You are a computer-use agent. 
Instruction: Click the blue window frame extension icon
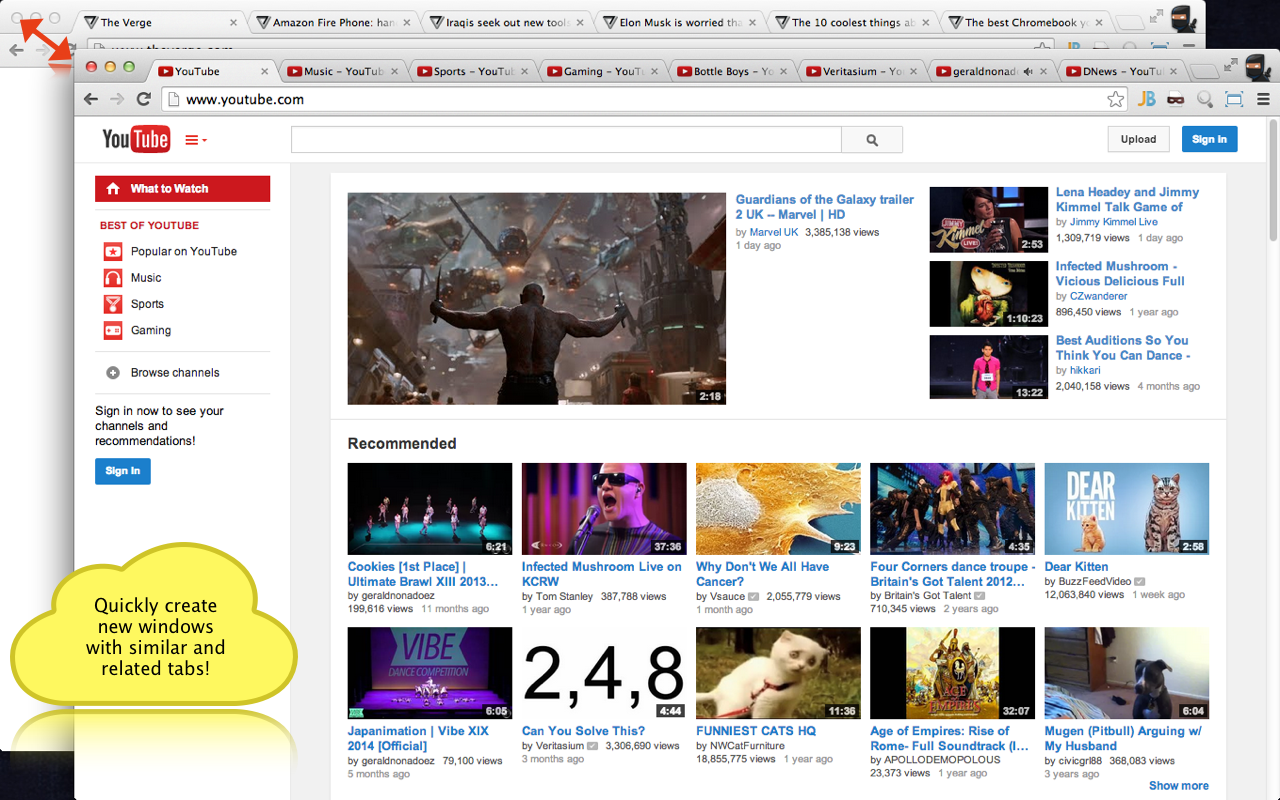tap(1234, 99)
